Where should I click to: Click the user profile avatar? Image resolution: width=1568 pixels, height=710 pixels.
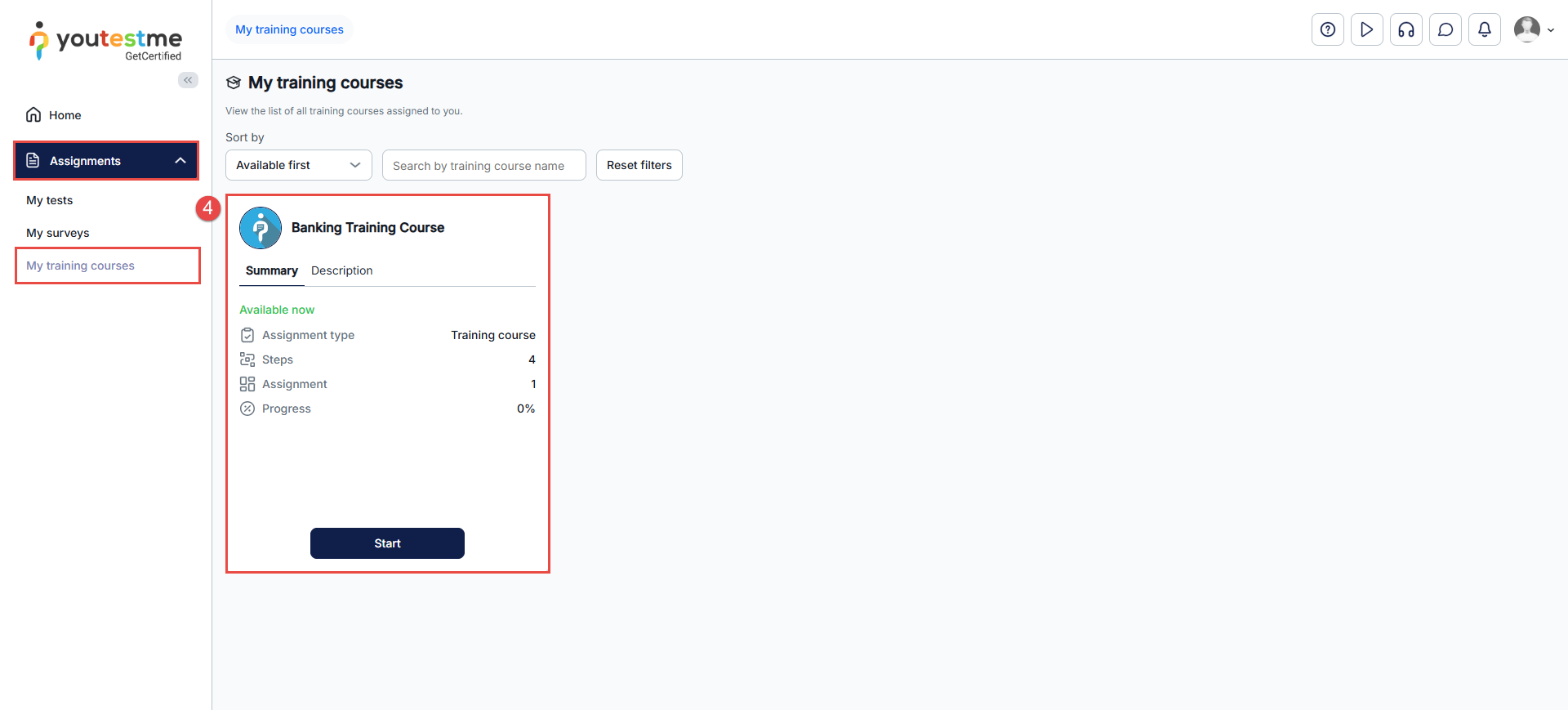(1526, 29)
